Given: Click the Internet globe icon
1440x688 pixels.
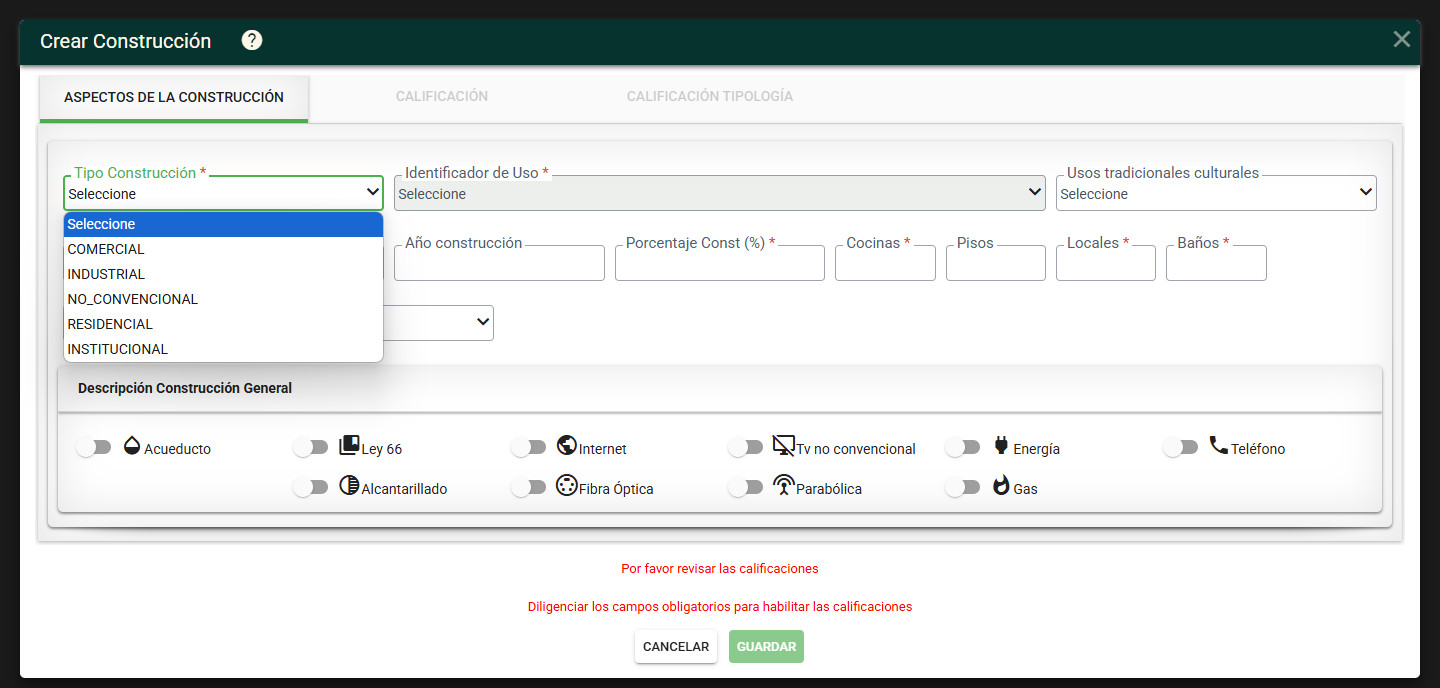Looking at the screenshot, I should [x=567, y=446].
